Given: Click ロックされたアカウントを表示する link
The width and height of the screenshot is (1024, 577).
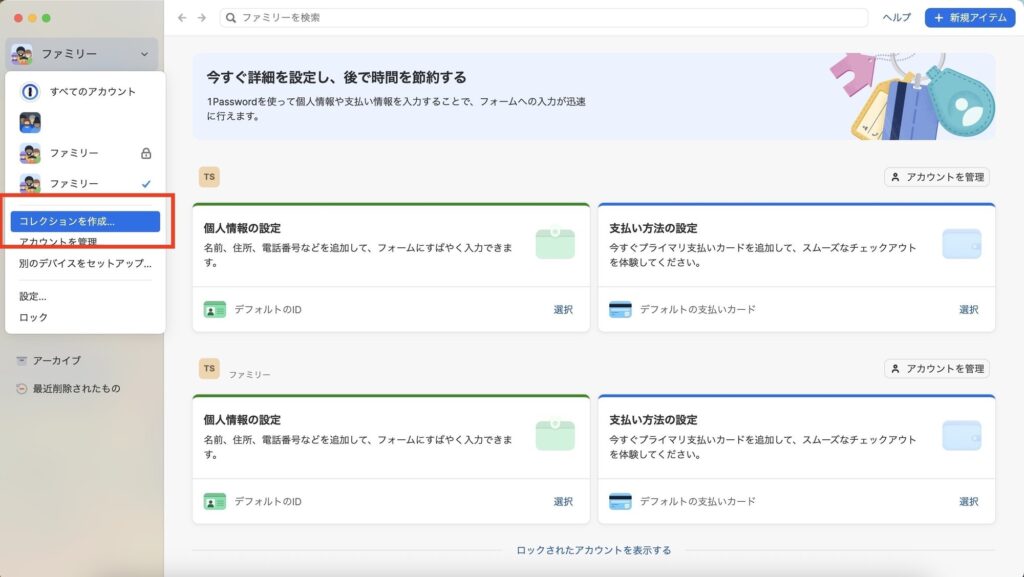Looking at the screenshot, I should pyautogui.click(x=593, y=550).
